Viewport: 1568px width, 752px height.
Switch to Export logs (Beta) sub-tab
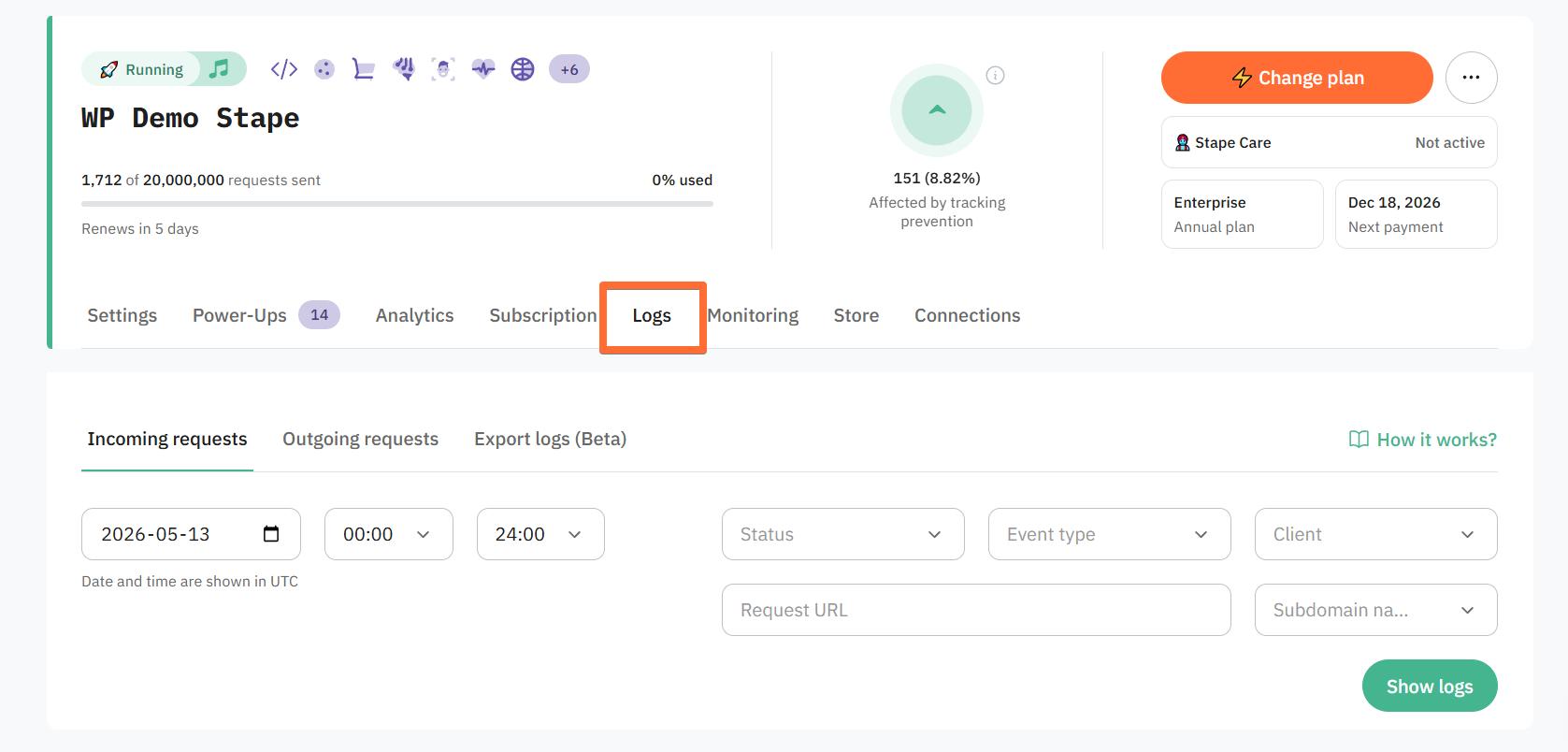(551, 439)
